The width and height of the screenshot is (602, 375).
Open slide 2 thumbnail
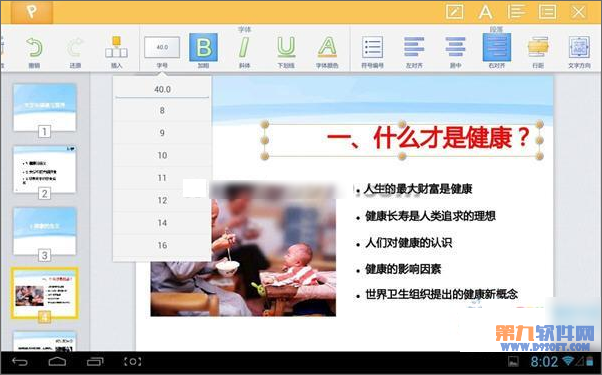point(45,169)
